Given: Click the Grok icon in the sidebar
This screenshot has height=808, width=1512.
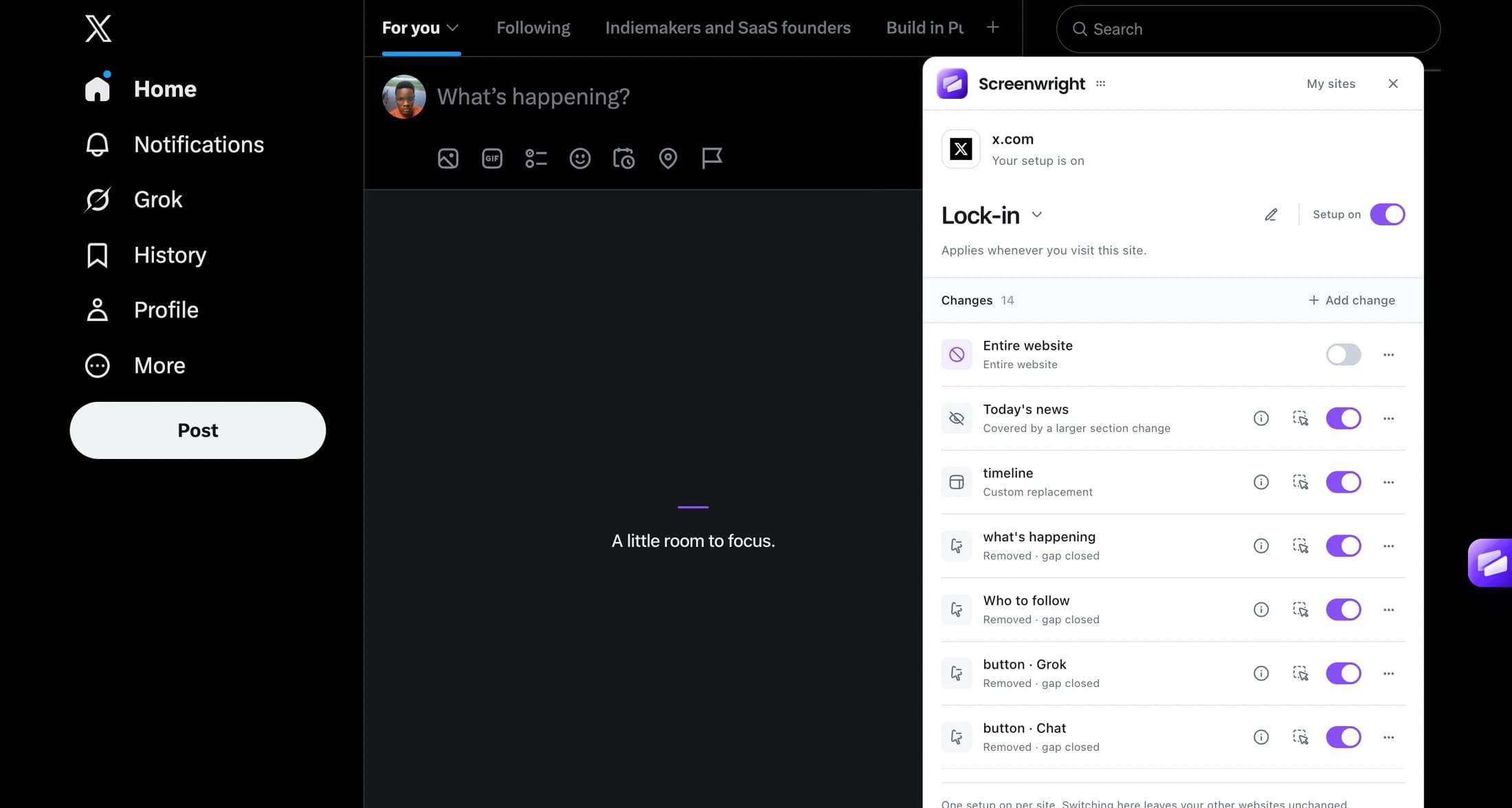Looking at the screenshot, I should click(x=98, y=199).
